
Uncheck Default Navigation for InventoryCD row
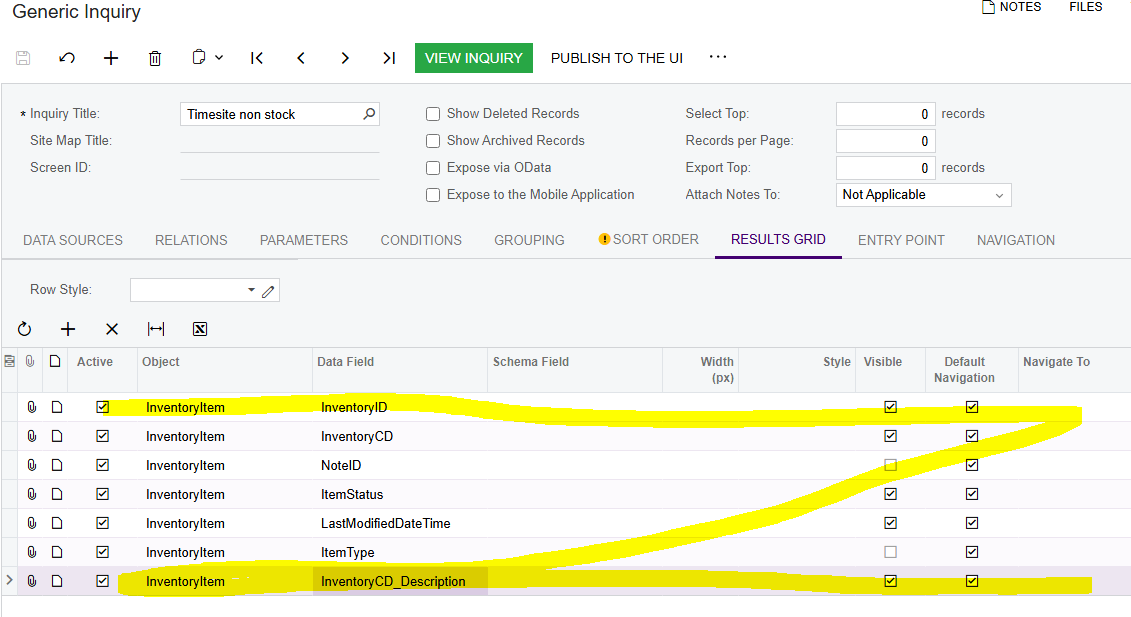tap(972, 437)
